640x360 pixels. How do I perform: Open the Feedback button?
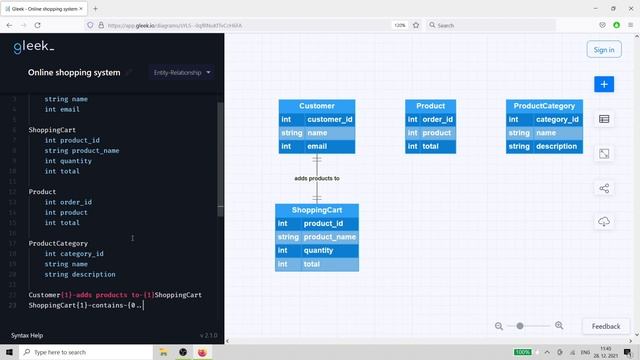(606, 327)
